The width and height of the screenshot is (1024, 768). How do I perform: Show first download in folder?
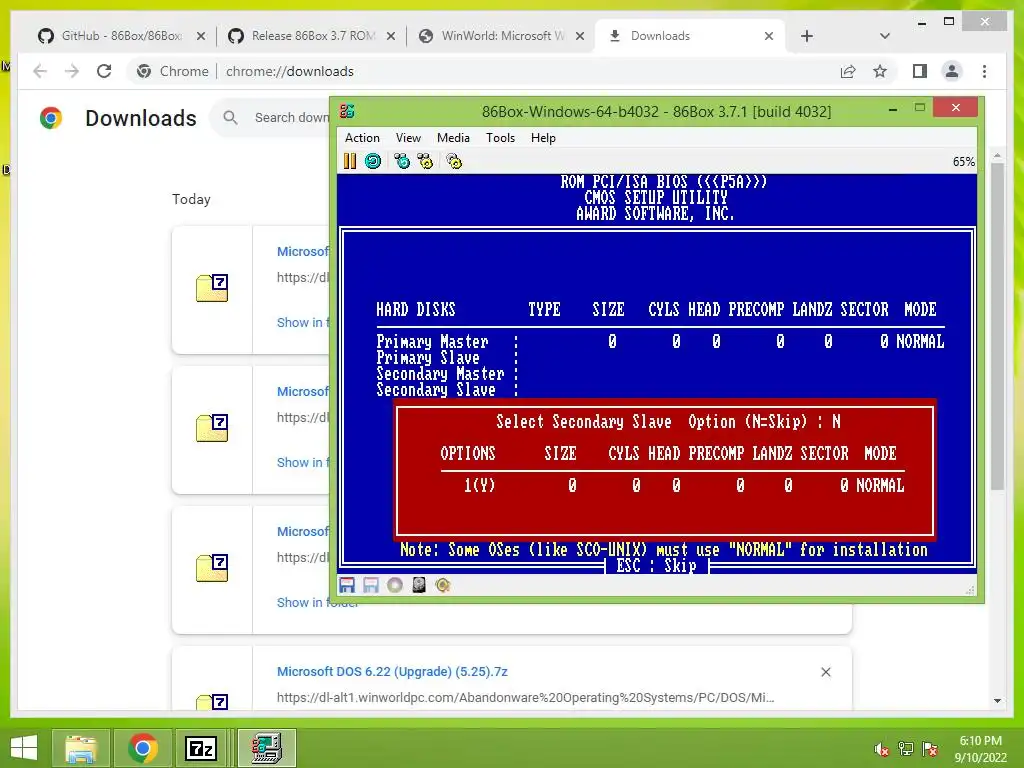coord(303,322)
